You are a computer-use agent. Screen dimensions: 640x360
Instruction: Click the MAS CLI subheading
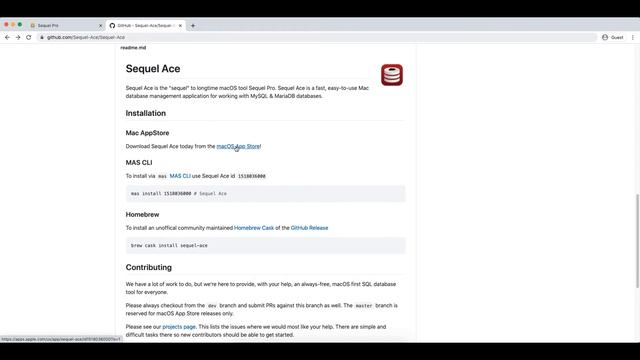pos(139,162)
